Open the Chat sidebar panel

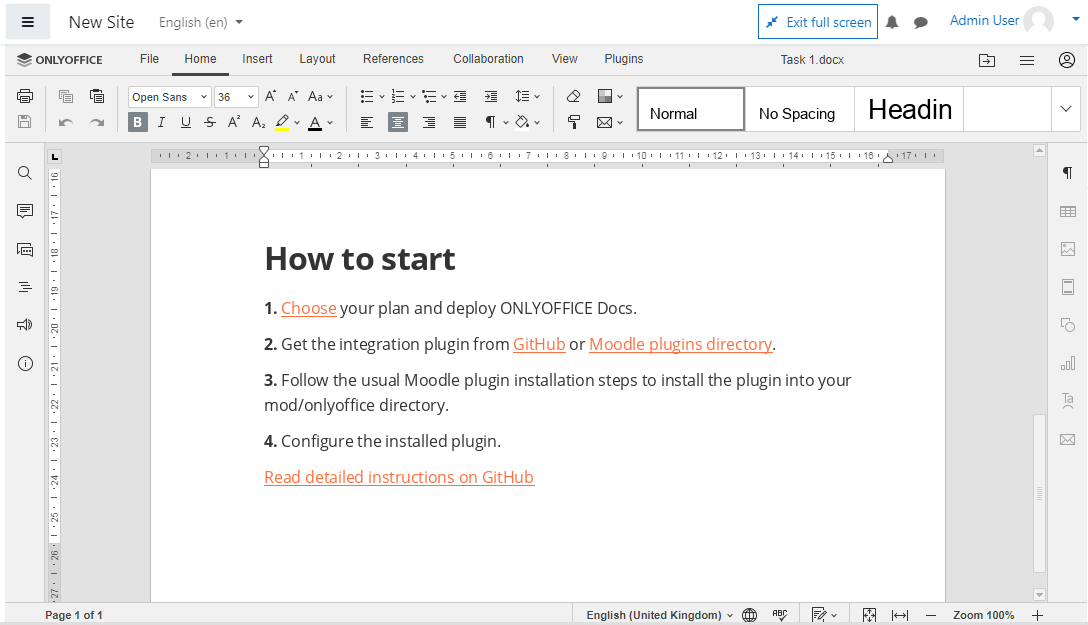pos(25,250)
